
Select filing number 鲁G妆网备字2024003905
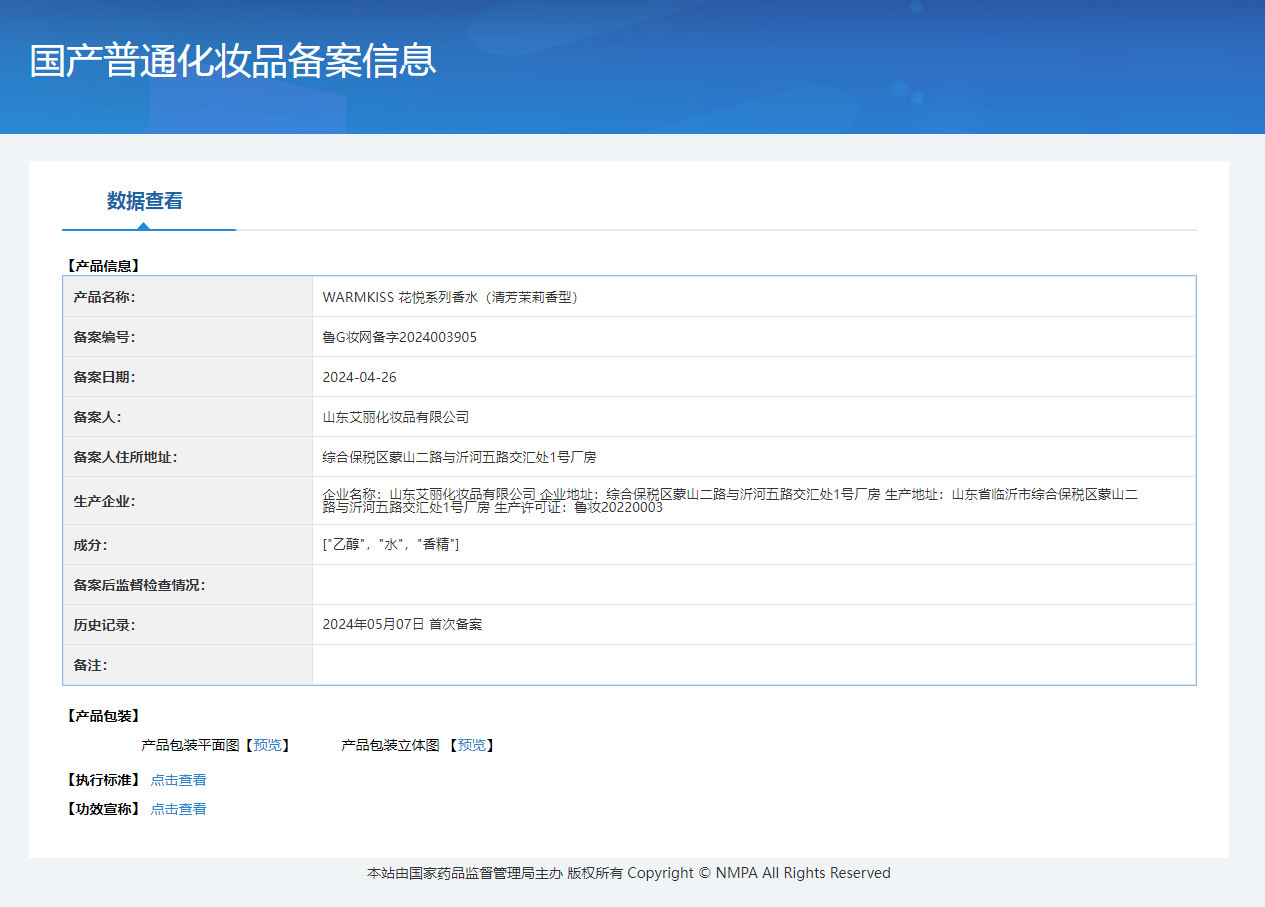(x=400, y=337)
